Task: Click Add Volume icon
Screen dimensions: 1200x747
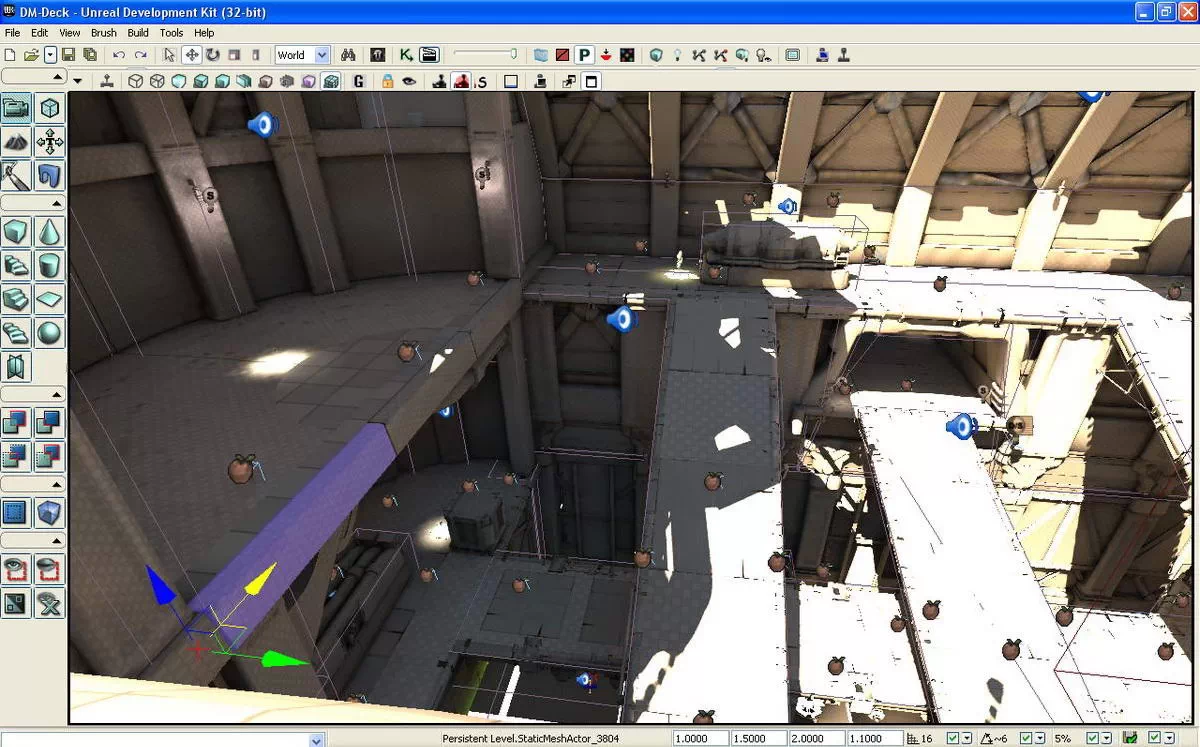Action: tap(50, 513)
